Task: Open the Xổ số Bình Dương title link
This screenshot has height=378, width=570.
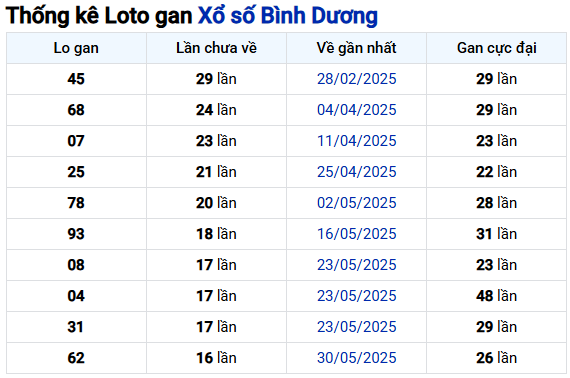Action: click(288, 16)
